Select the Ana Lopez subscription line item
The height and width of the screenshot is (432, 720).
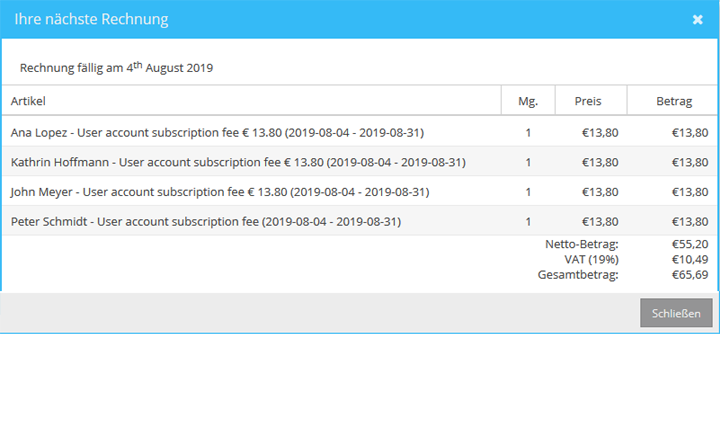click(237, 132)
